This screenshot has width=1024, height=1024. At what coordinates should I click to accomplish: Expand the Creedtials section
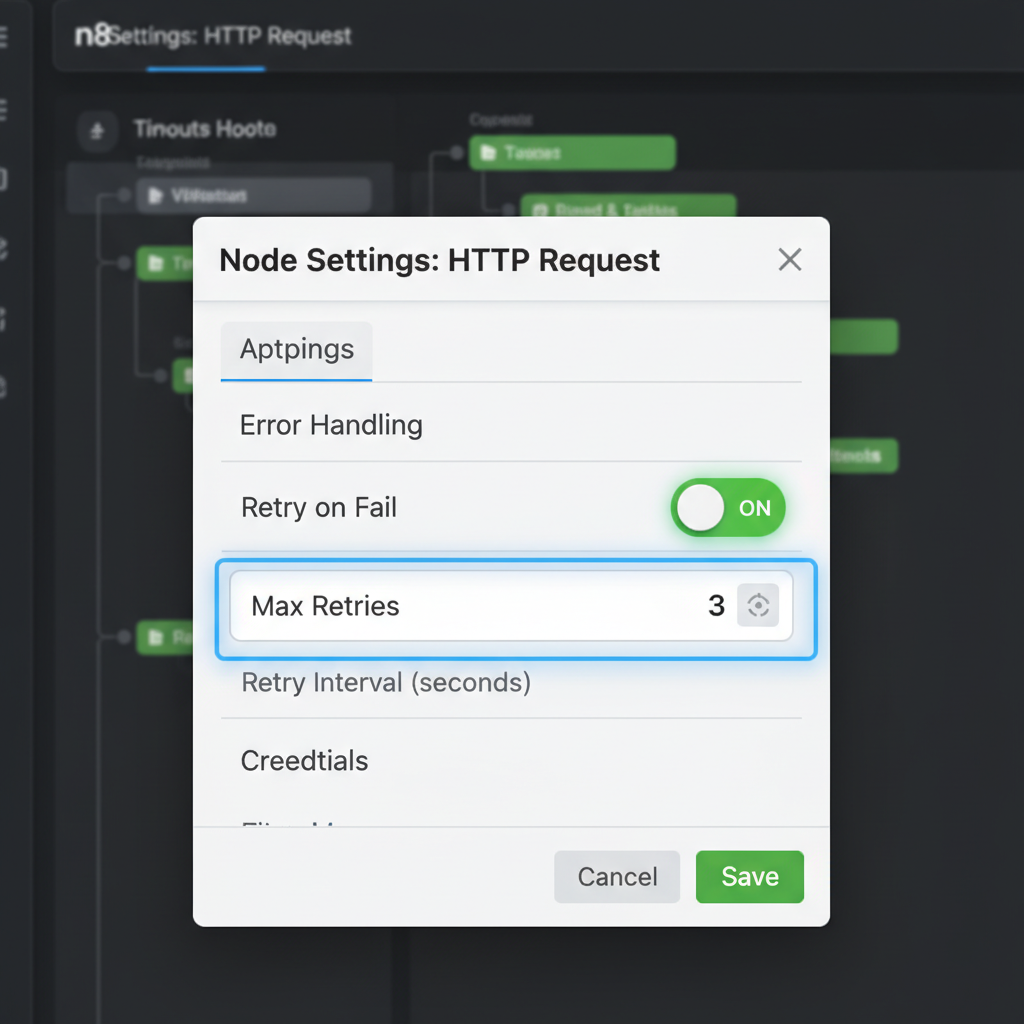coord(304,761)
